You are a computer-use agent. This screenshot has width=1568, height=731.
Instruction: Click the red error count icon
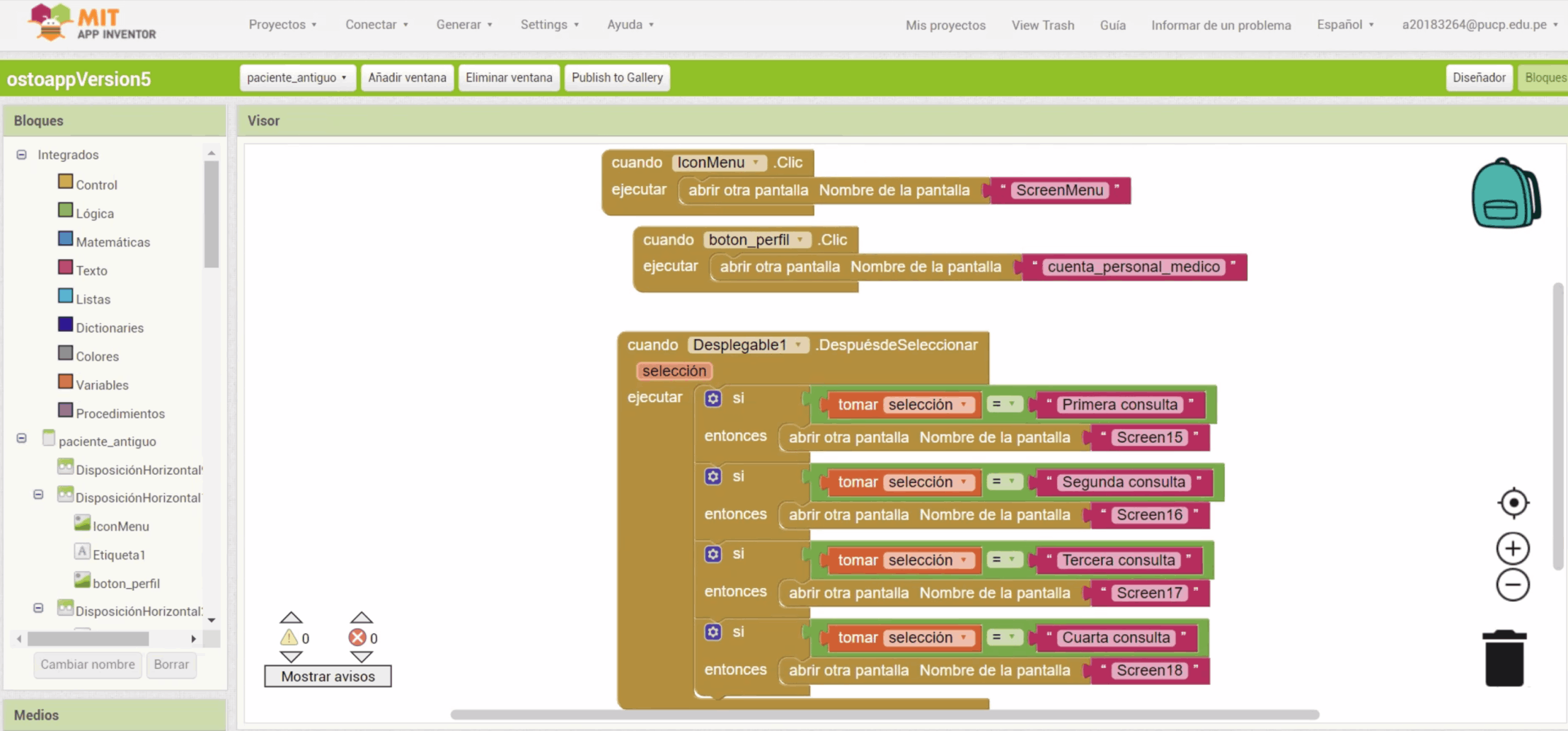click(357, 638)
